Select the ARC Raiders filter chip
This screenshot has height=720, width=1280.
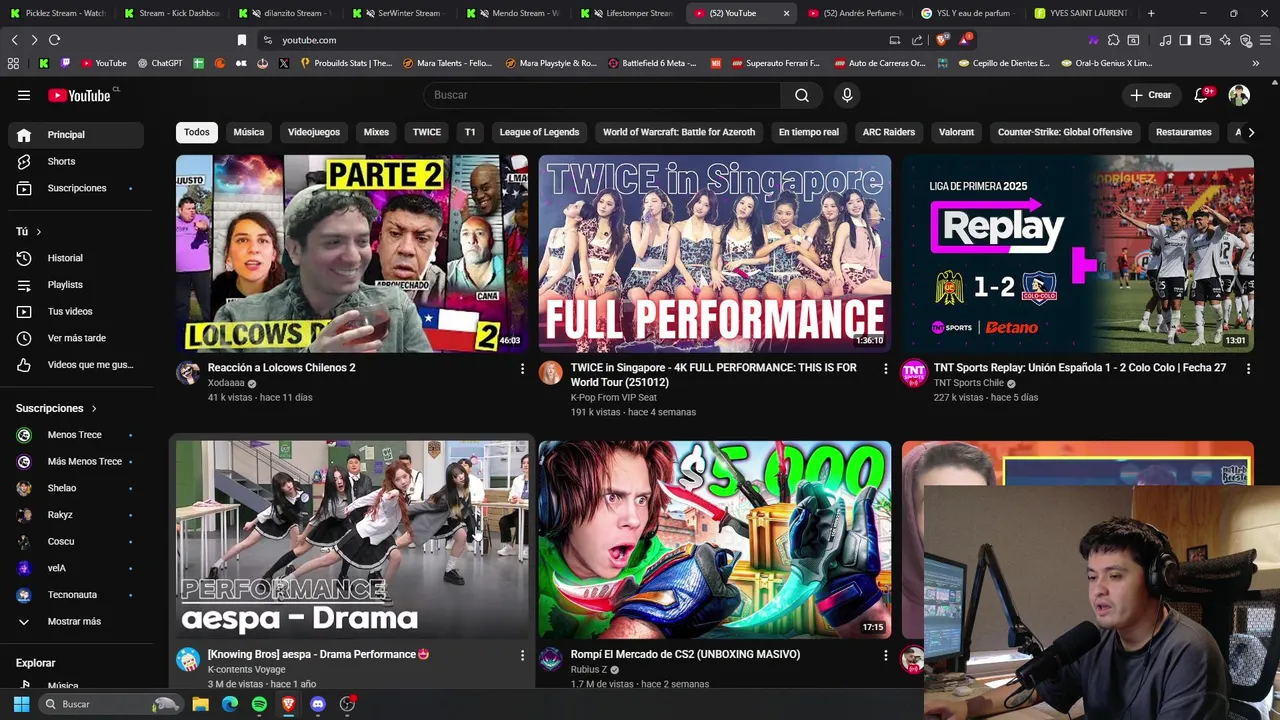tap(889, 132)
